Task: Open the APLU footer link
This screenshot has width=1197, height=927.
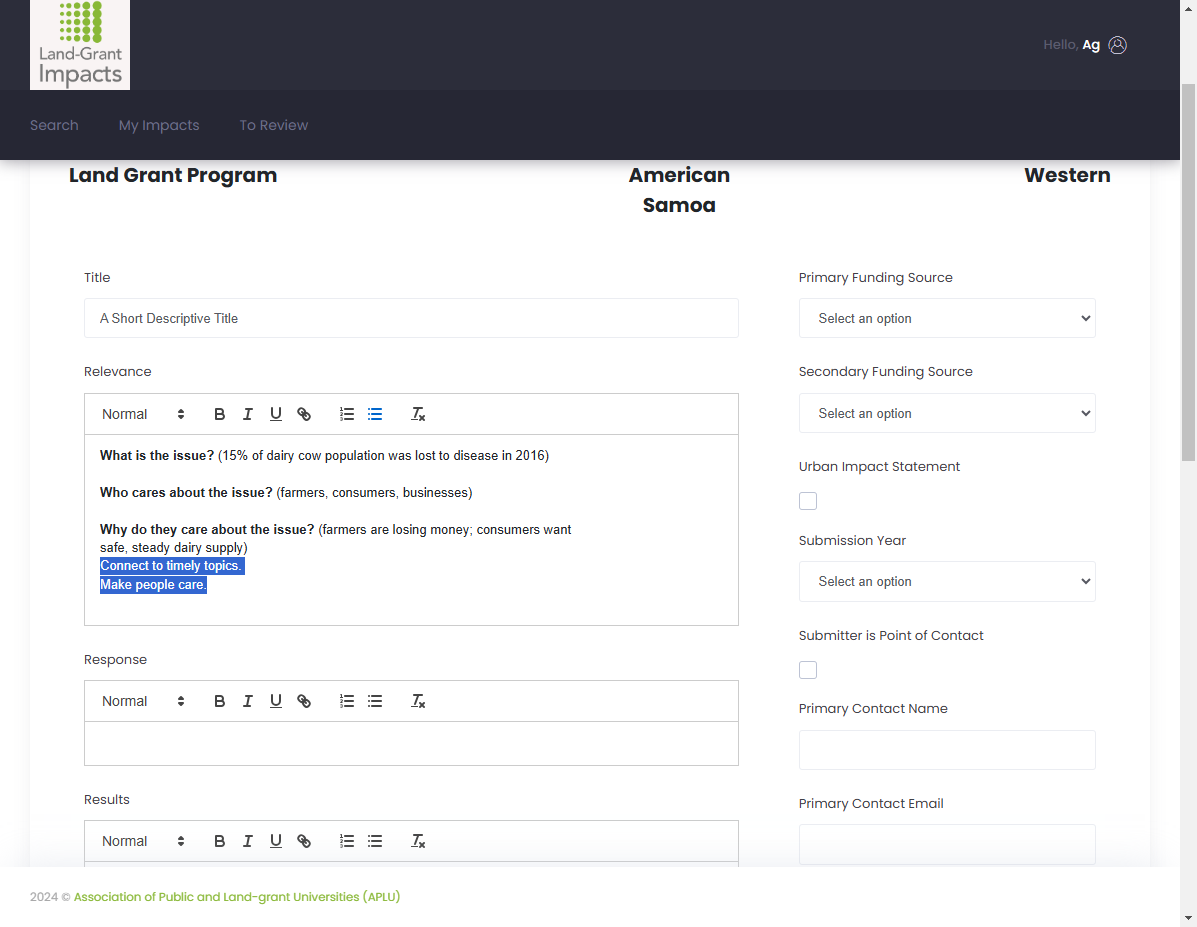Action: point(237,896)
